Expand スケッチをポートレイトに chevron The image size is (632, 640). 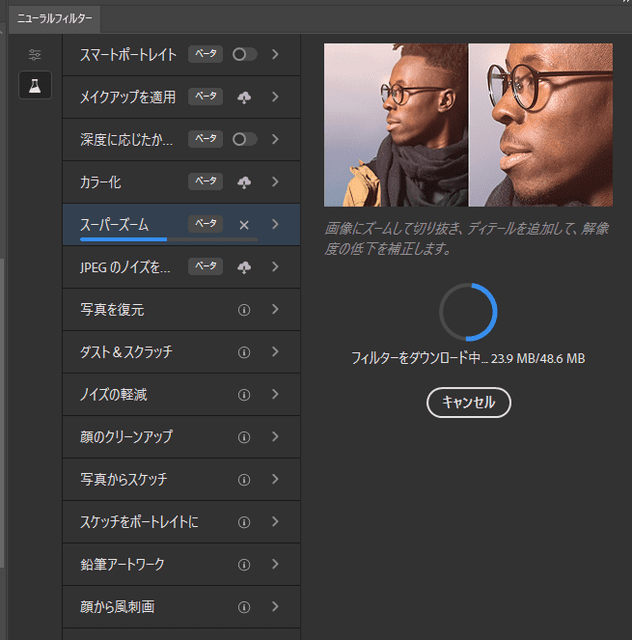coord(275,521)
